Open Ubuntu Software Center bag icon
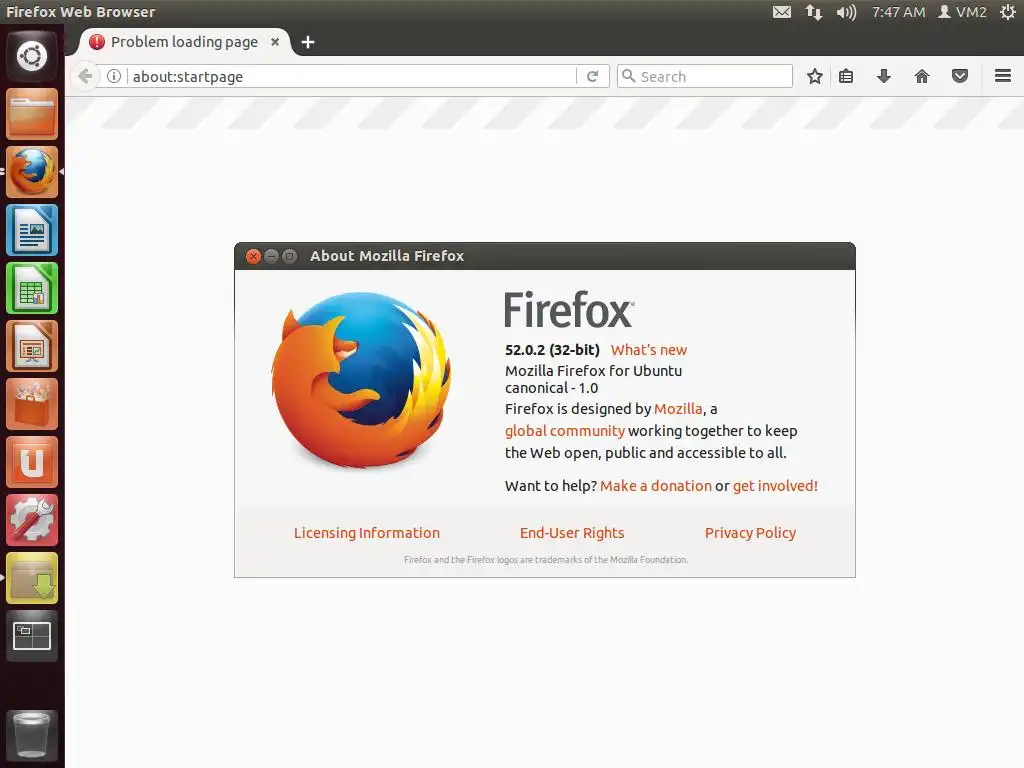This screenshot has height=768, width=1024. [32, 404]
